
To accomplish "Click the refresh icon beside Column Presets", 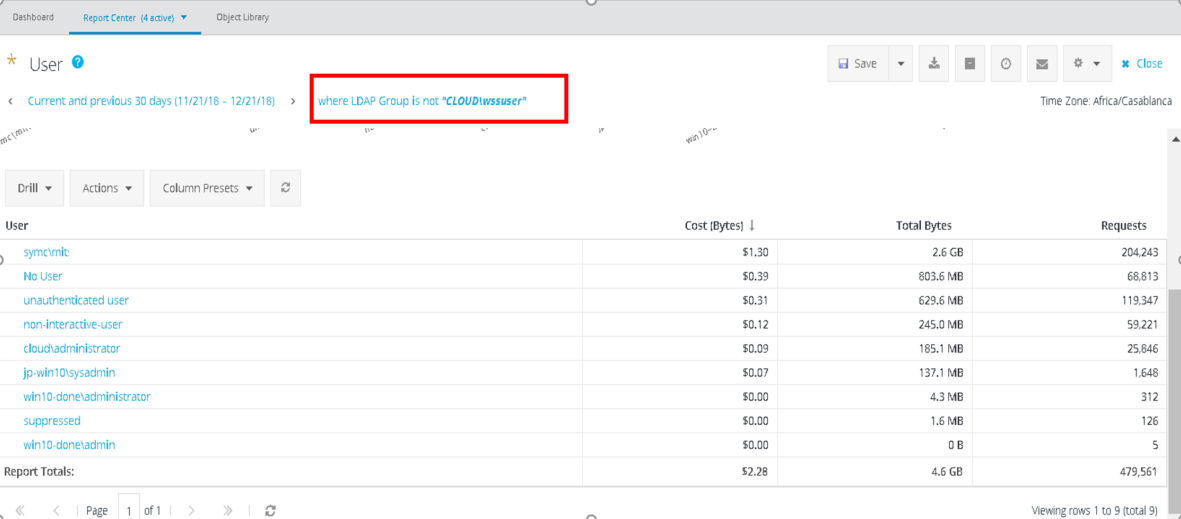I will (285, 188).
